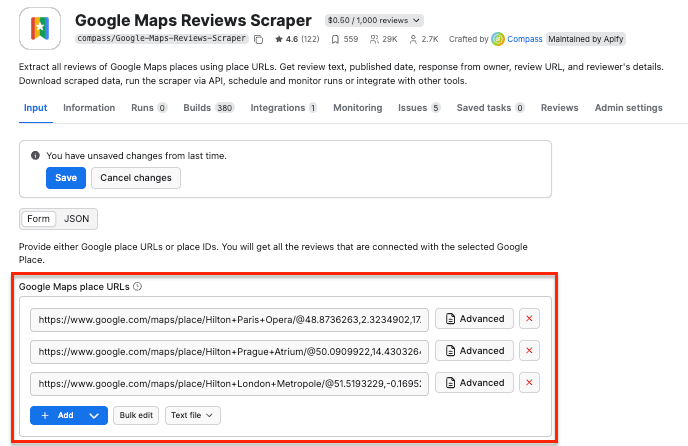Click the plus Add button
The image size is (688, 446).
coord(57,415)
